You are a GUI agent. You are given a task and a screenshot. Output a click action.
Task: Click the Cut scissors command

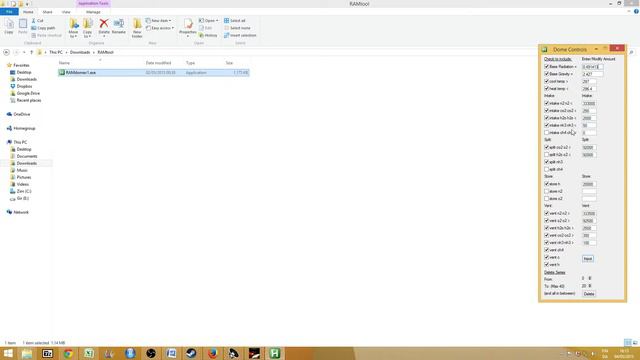pos(38,20)
